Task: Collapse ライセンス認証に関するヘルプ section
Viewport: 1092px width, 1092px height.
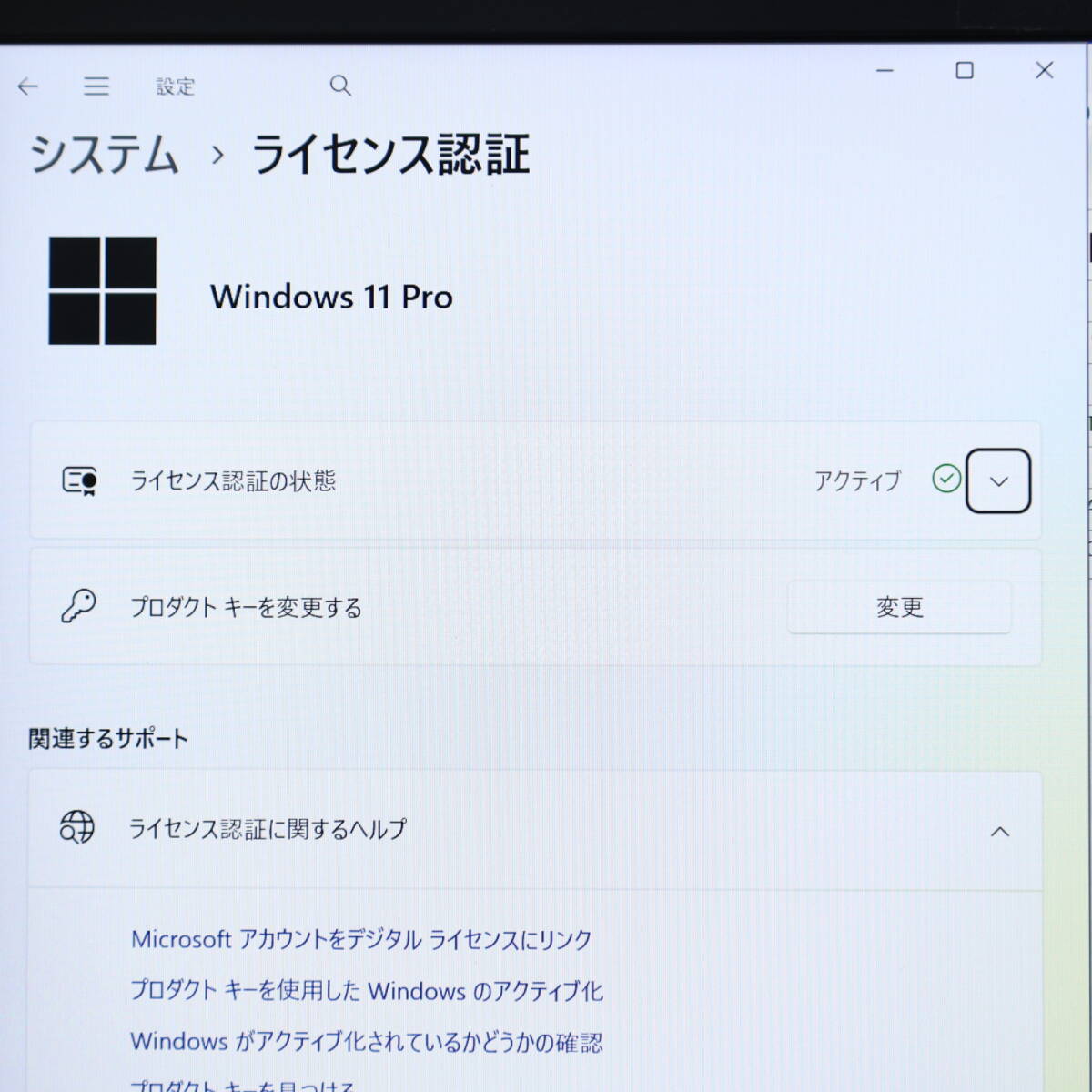Action: [x=1000, y=831]
